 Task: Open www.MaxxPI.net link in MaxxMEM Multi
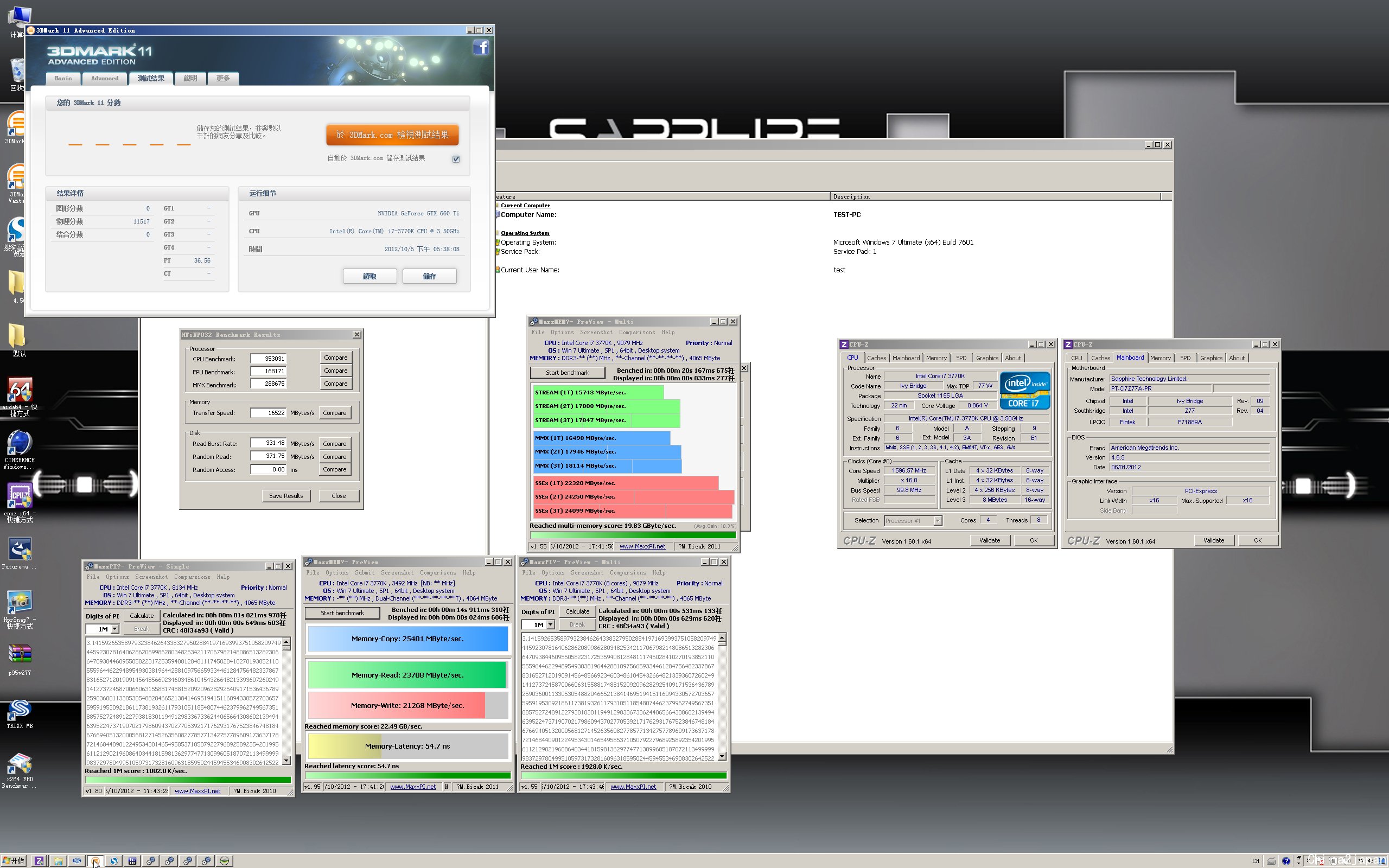(642, 546)
